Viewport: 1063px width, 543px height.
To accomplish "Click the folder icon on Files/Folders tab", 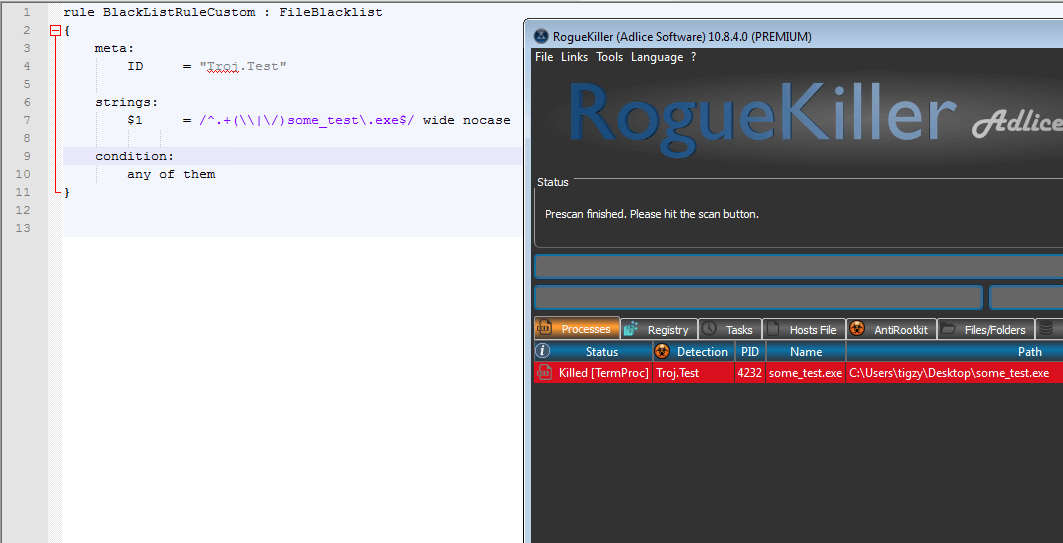I will pyautogui.click(x=946, y=329).
